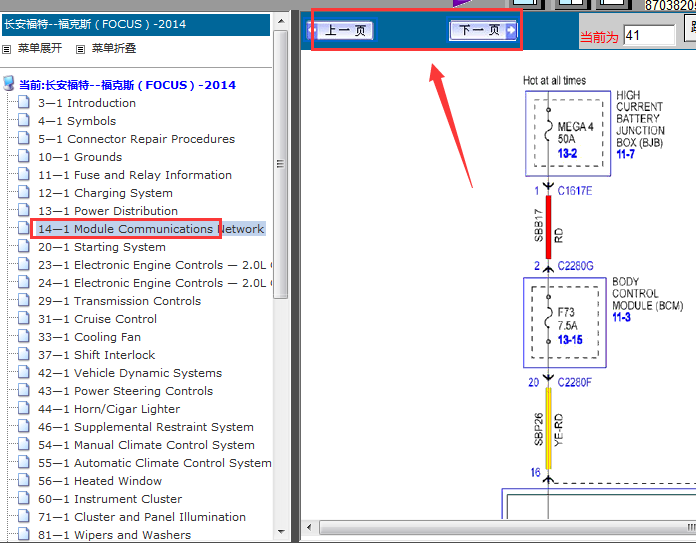Open 10—1 Grounds
Image resolution: width=696 pixels, height=543 pixels.
pos(80,157)
